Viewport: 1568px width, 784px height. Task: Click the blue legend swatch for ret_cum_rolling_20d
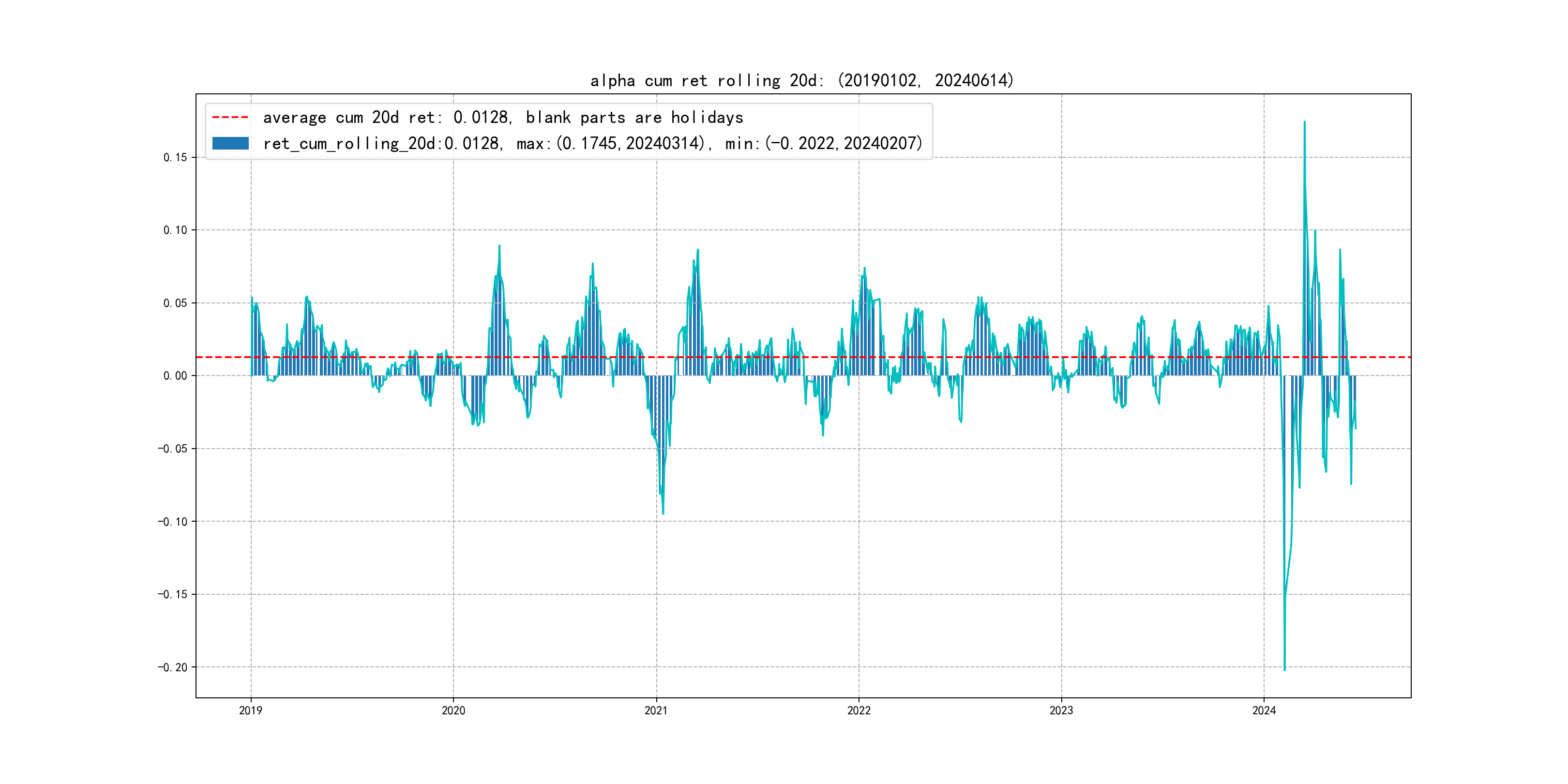[230, 144]
